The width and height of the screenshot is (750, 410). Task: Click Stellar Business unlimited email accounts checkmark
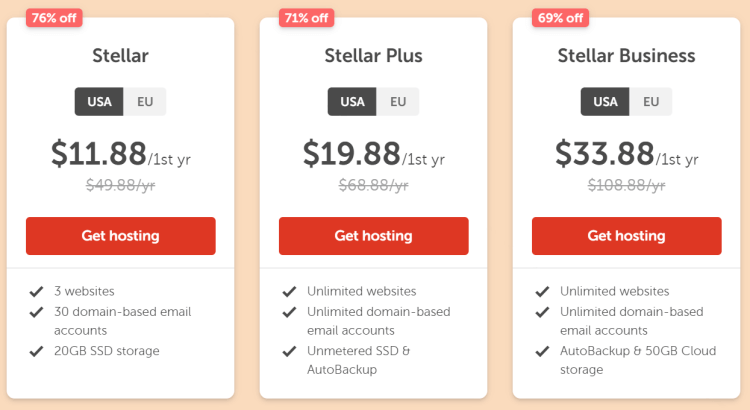pos(542,312)
